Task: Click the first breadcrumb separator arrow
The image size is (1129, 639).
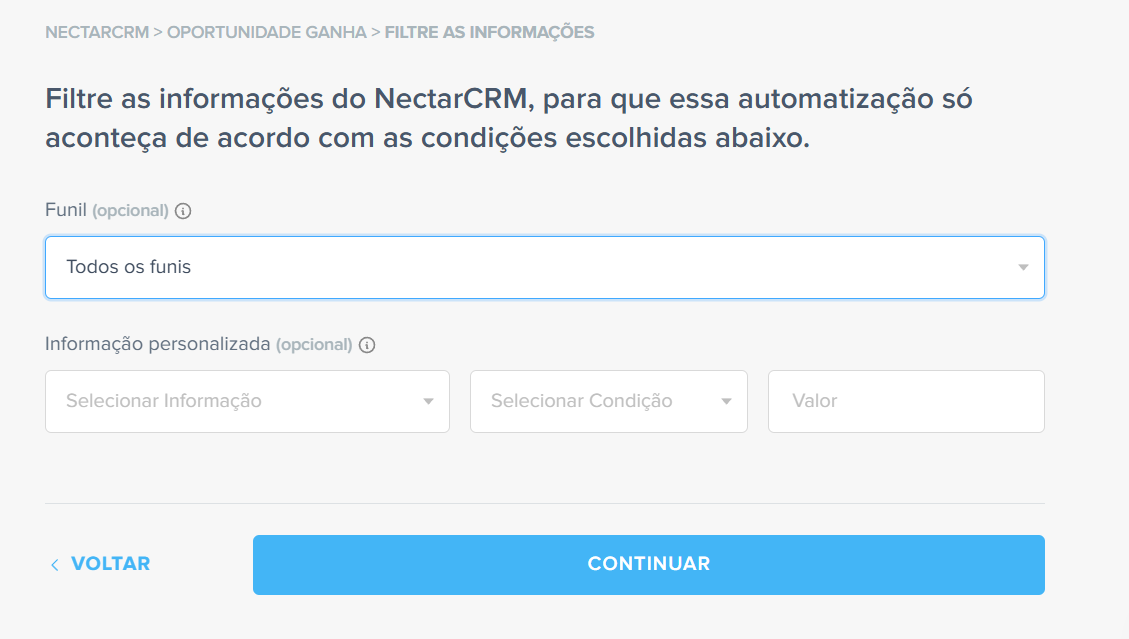Action: [x=158, y=32]
